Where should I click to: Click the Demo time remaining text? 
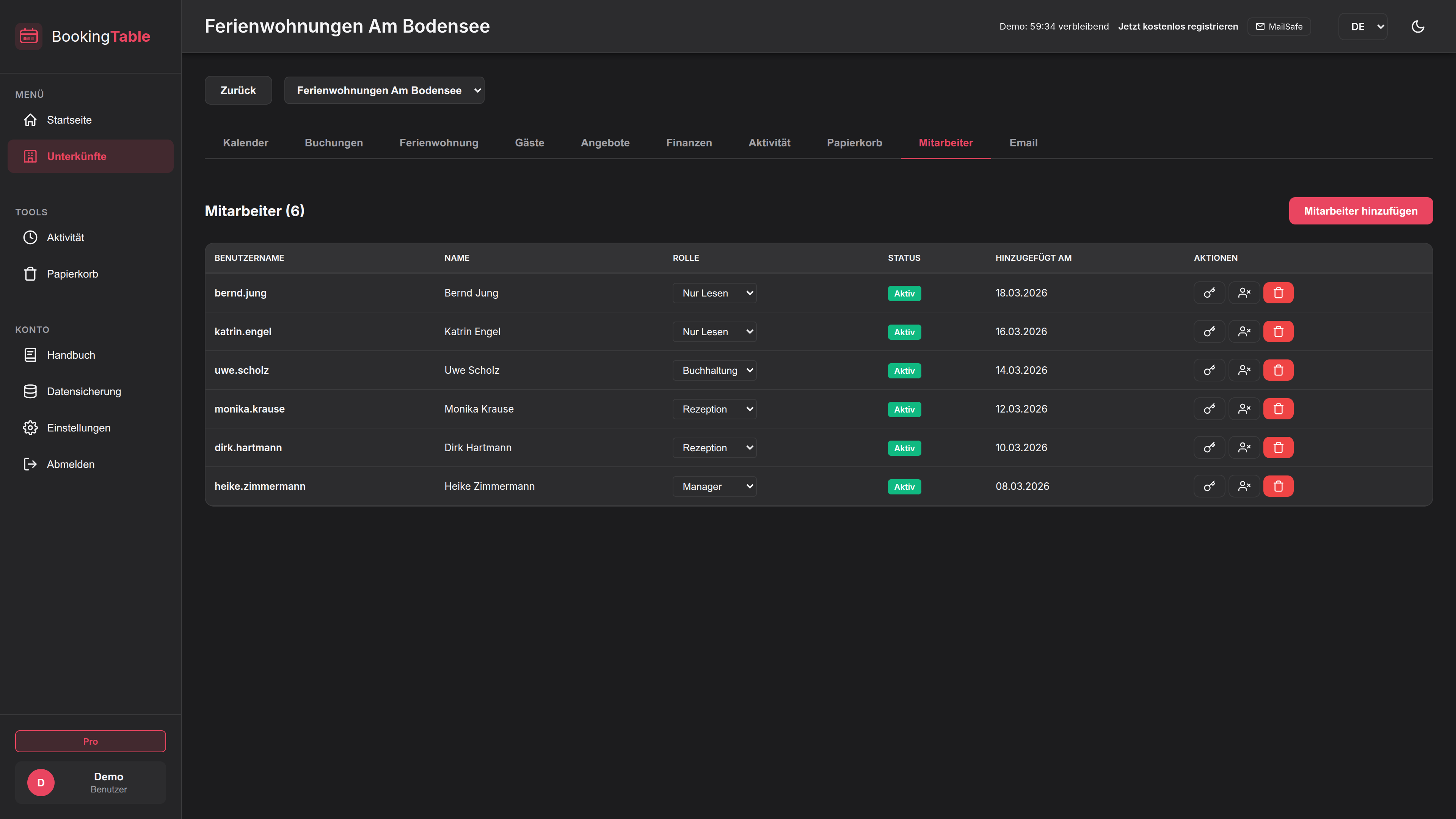point(1054,27)
